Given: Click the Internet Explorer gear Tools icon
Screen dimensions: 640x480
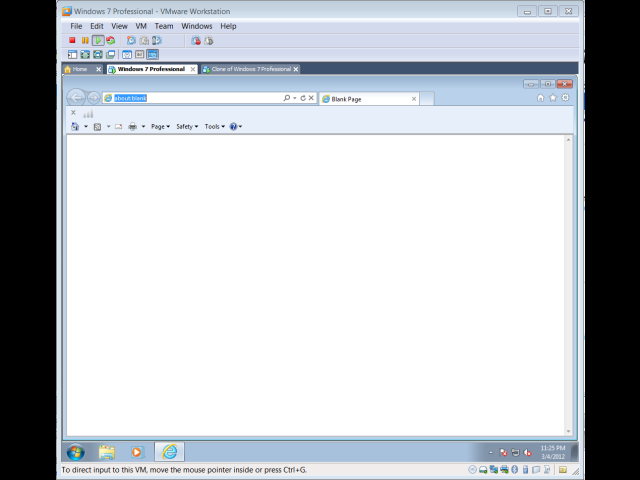Looking at the screenshot, I should click(x=565, y=98).
